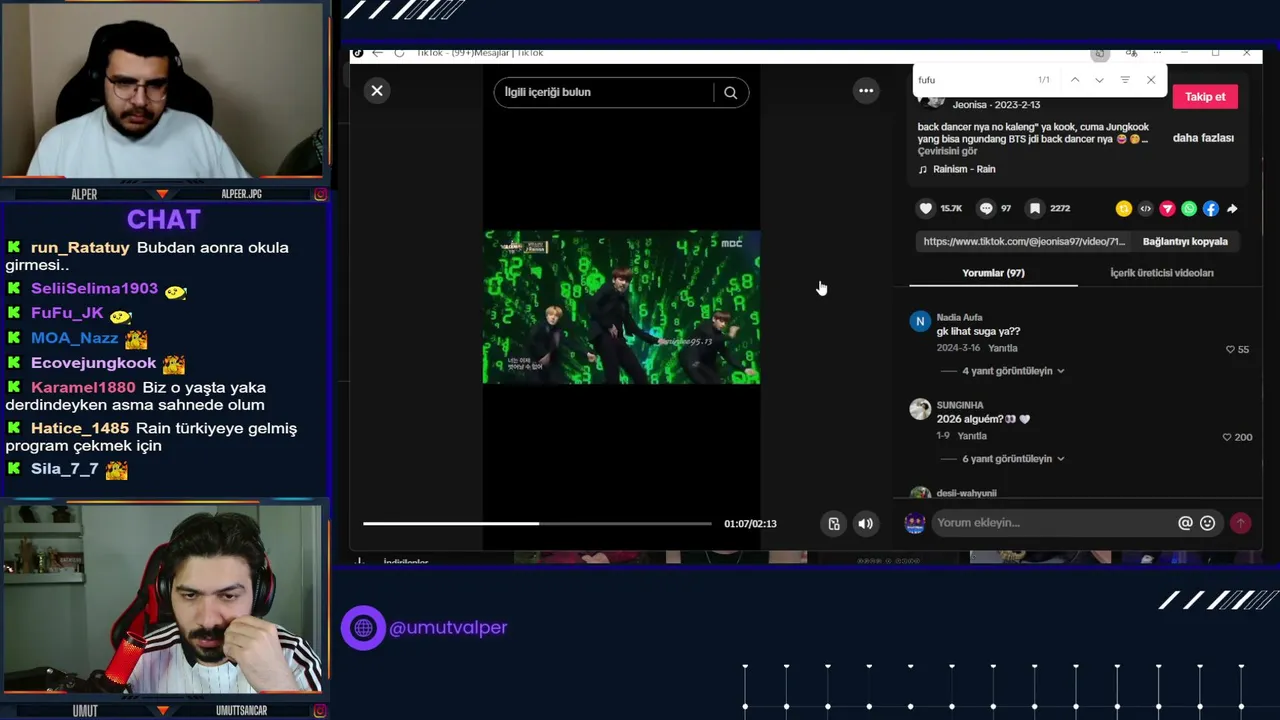Click chat username 'Ecovejungkook'
The height and width of the screenshot is (720, 1280).
point(93,363)
